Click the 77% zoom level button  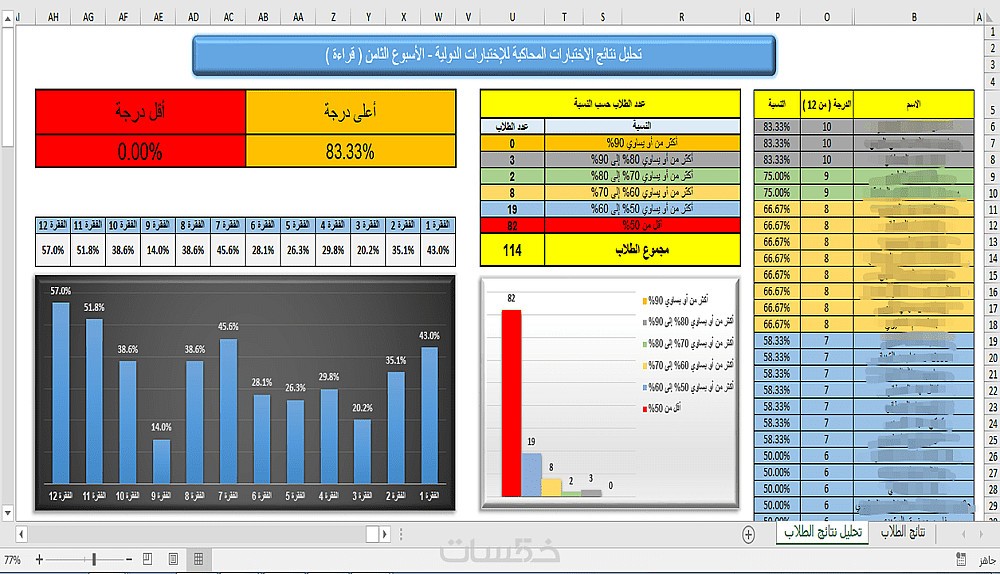(12, 560)
